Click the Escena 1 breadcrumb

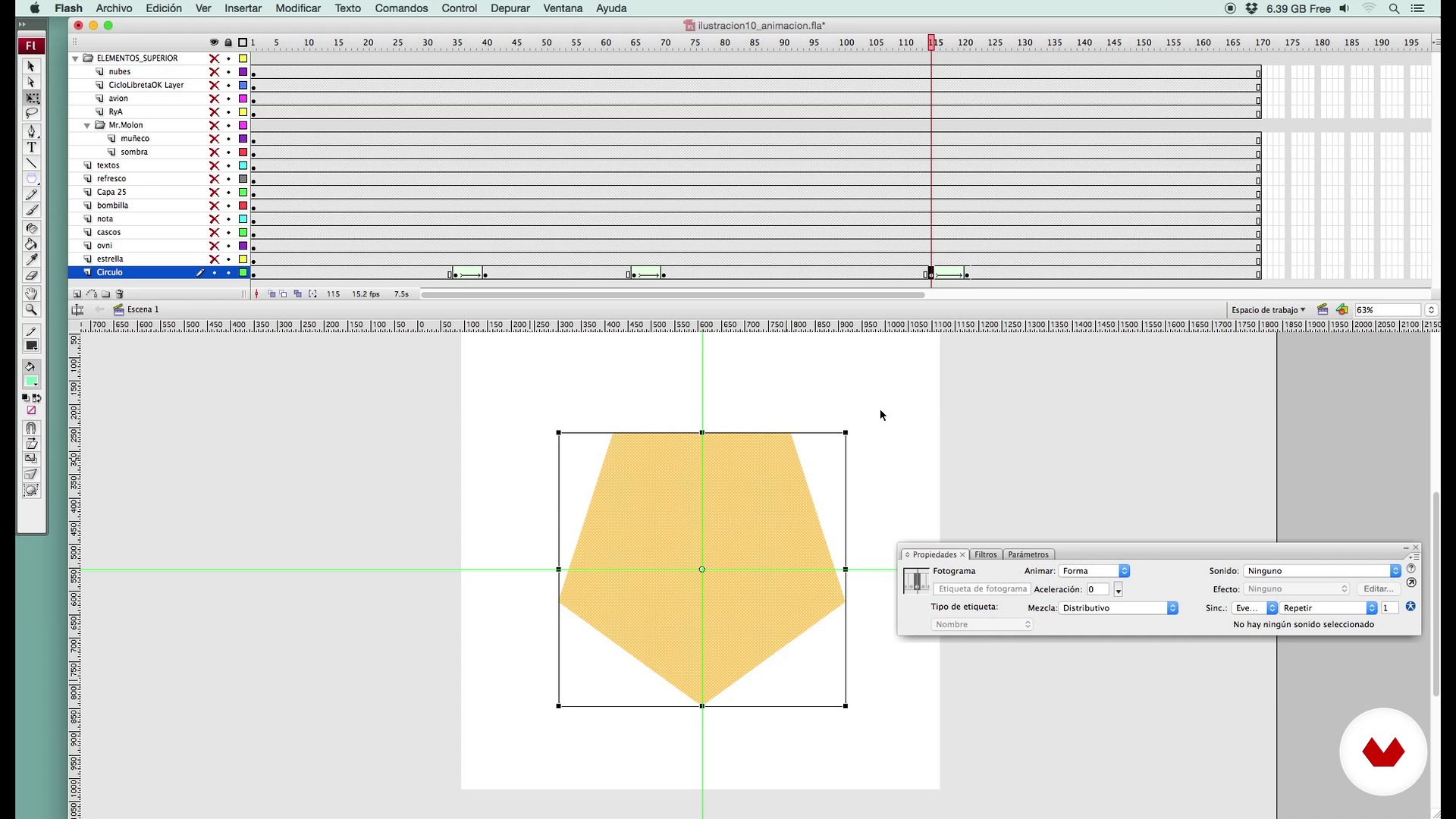(x=143, y=309)
